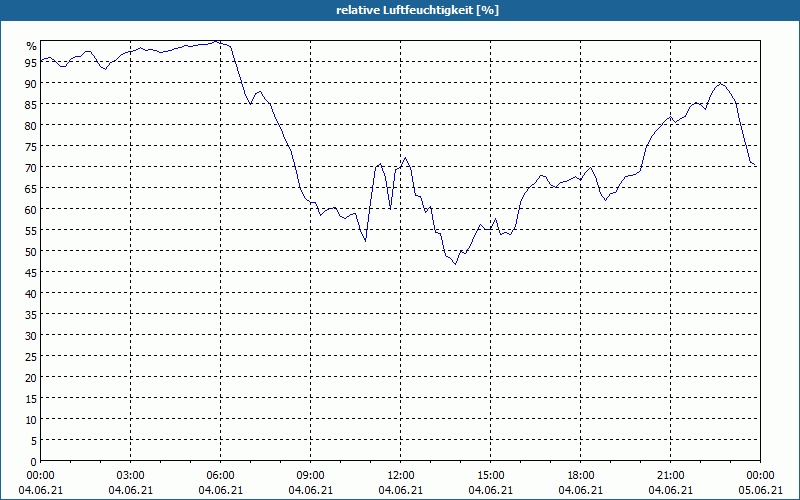Click the 05.06.21 date label
The width and height of the screenshot is (800, 500).
[760, 490]
